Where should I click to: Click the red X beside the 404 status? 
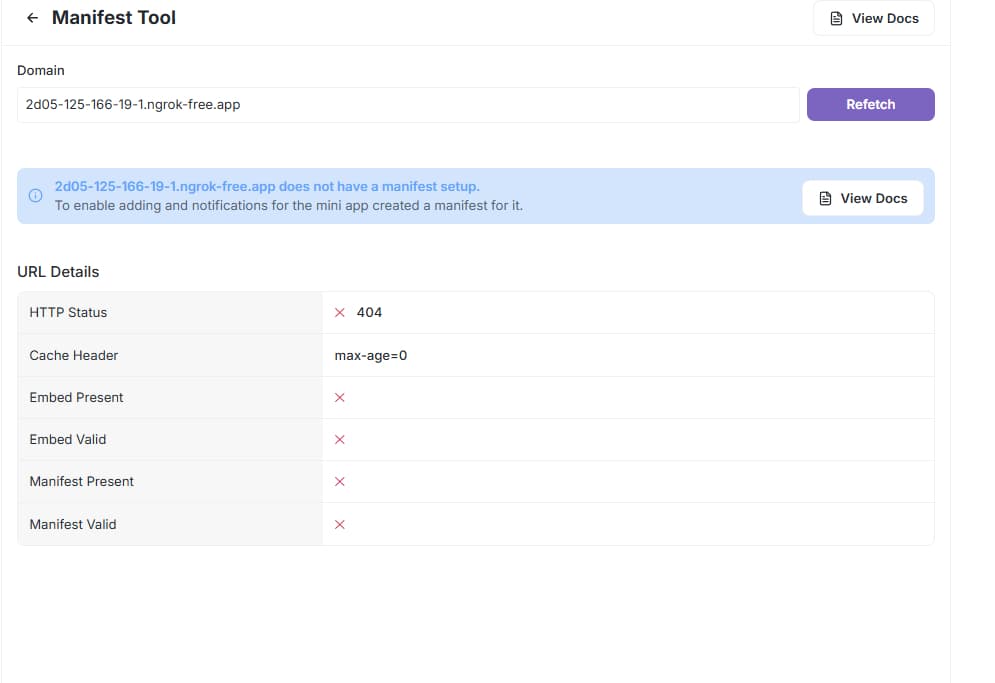pyautogui.click(x=340, y=312)
